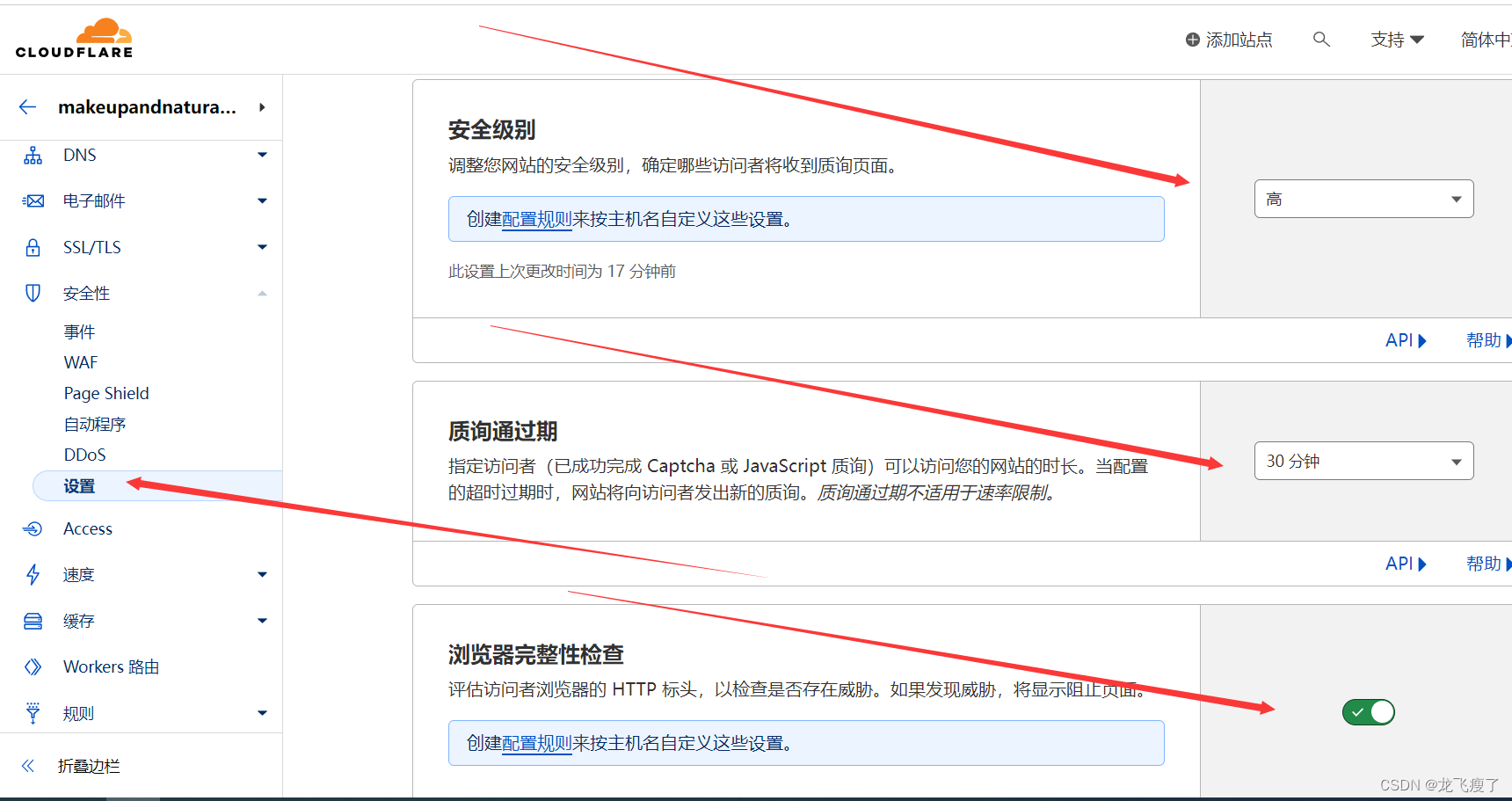Open the Page Shield menu item
Image resolution: width=1512 pixels, height=801 pixels.
click(105, 393)
